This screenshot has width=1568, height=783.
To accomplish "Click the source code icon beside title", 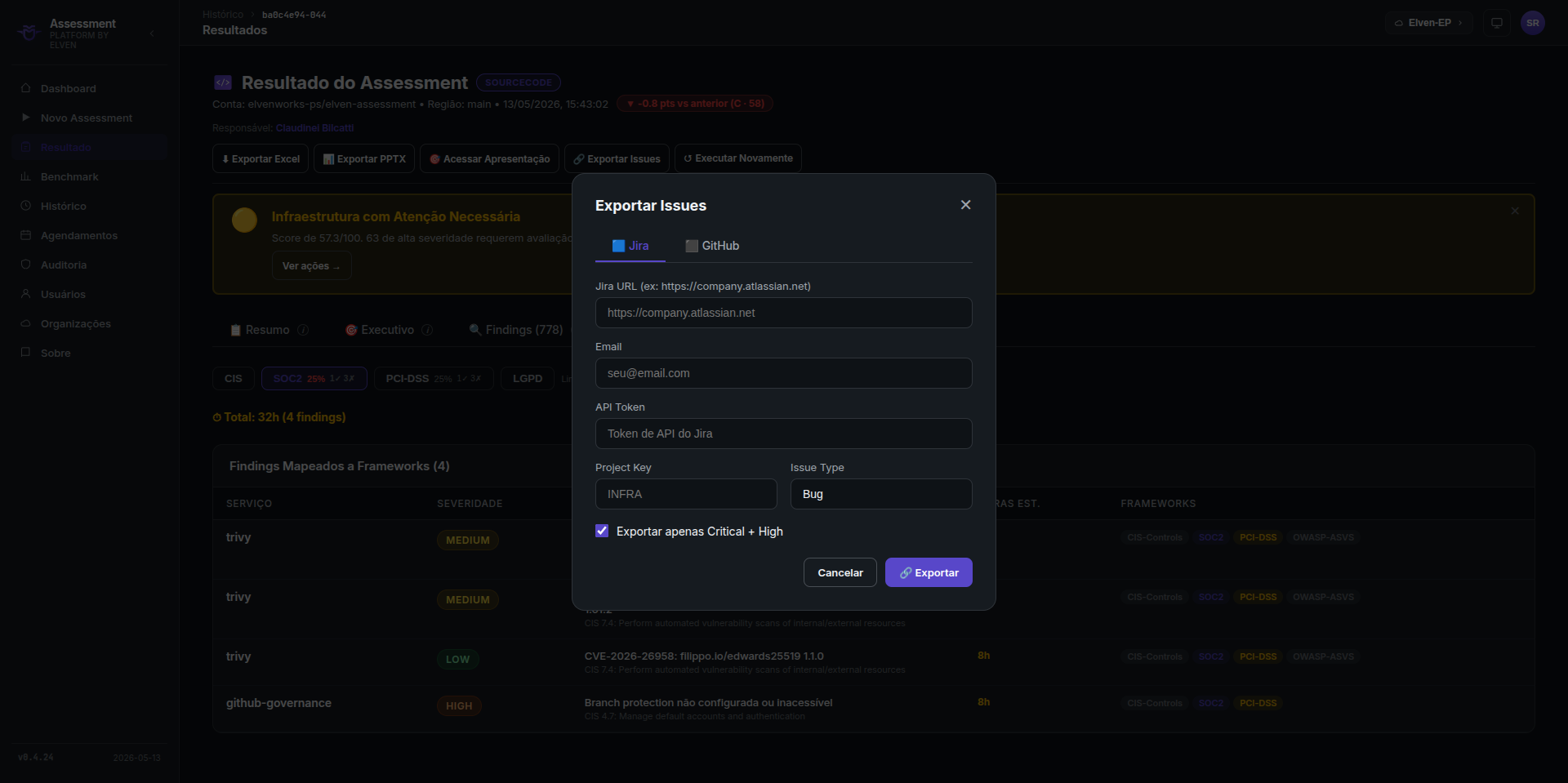I will coord(223,82).
